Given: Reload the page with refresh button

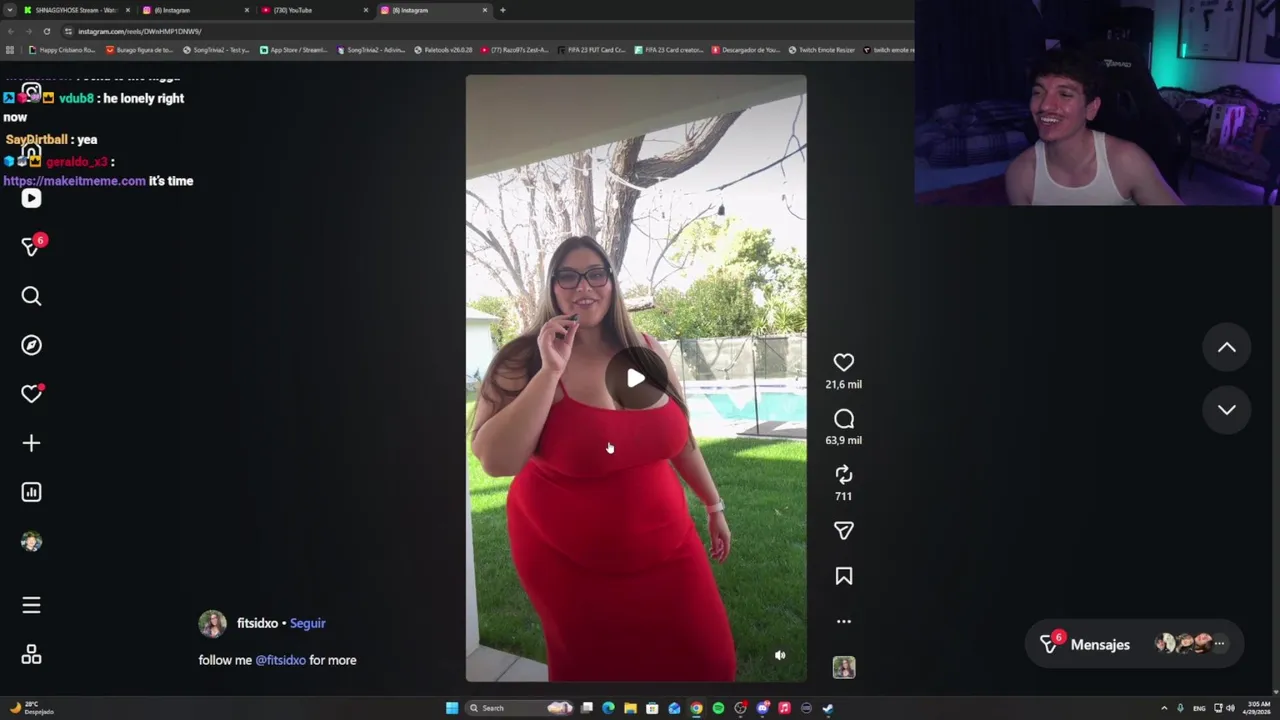Looking at the screenshot, I should (x=46, y=31).
